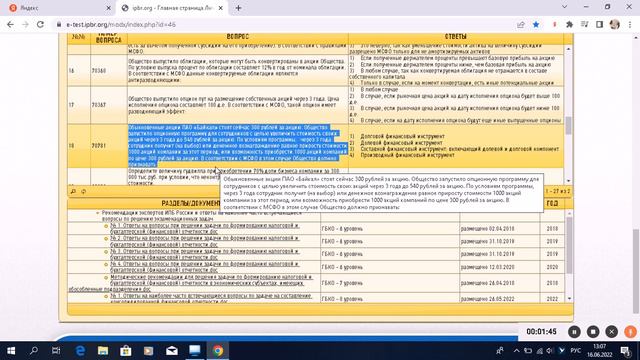Select the ipbr.org Главная страница tab
The width and height of the screenshot is (640, 360).
tap(171, 8)
